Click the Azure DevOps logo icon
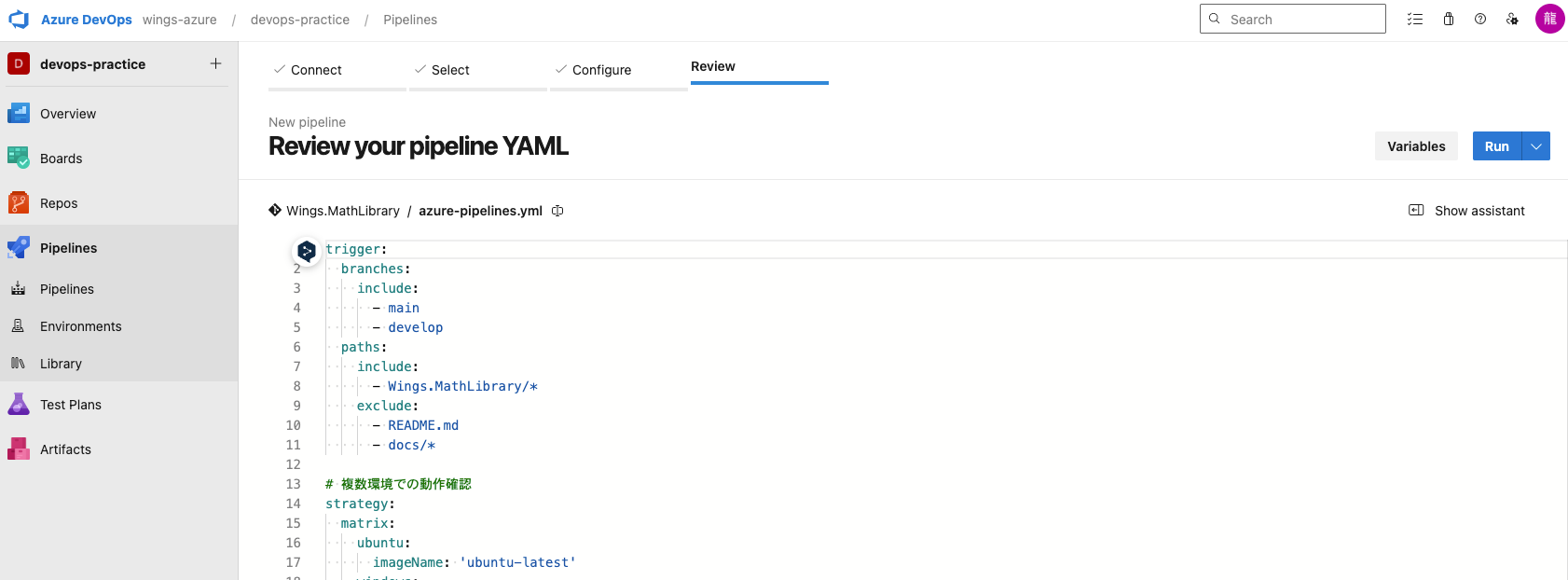The image size is (1568, 580). coord(19,20)
